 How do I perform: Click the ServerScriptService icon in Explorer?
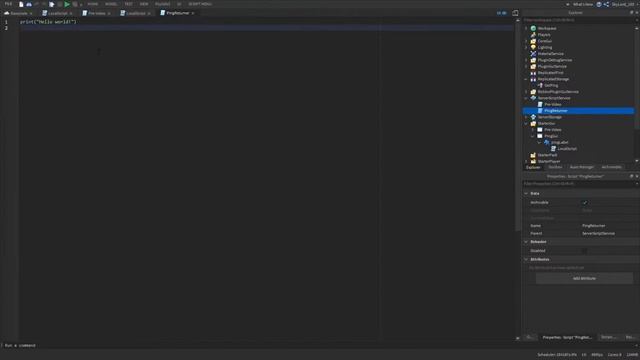[533, 98]
